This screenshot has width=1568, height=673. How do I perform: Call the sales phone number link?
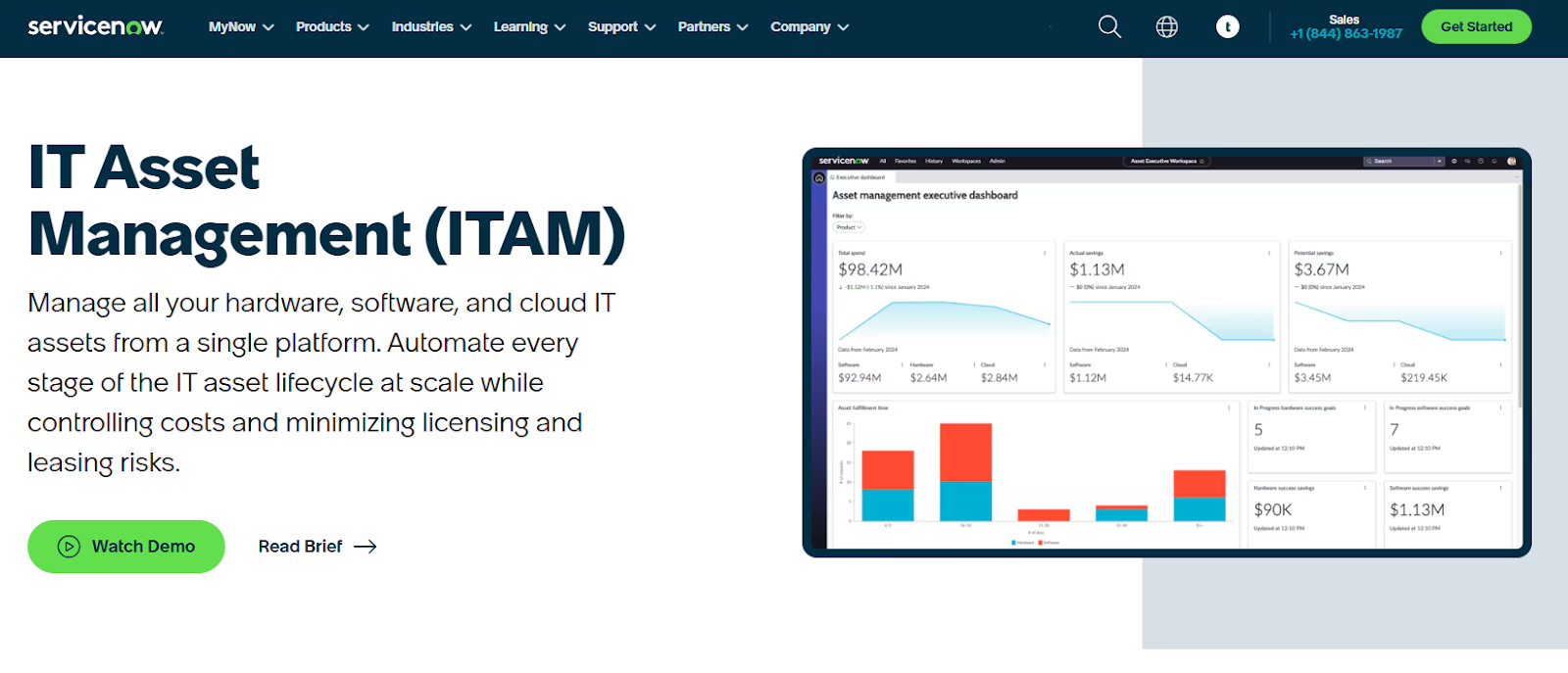pos(1346,33)
